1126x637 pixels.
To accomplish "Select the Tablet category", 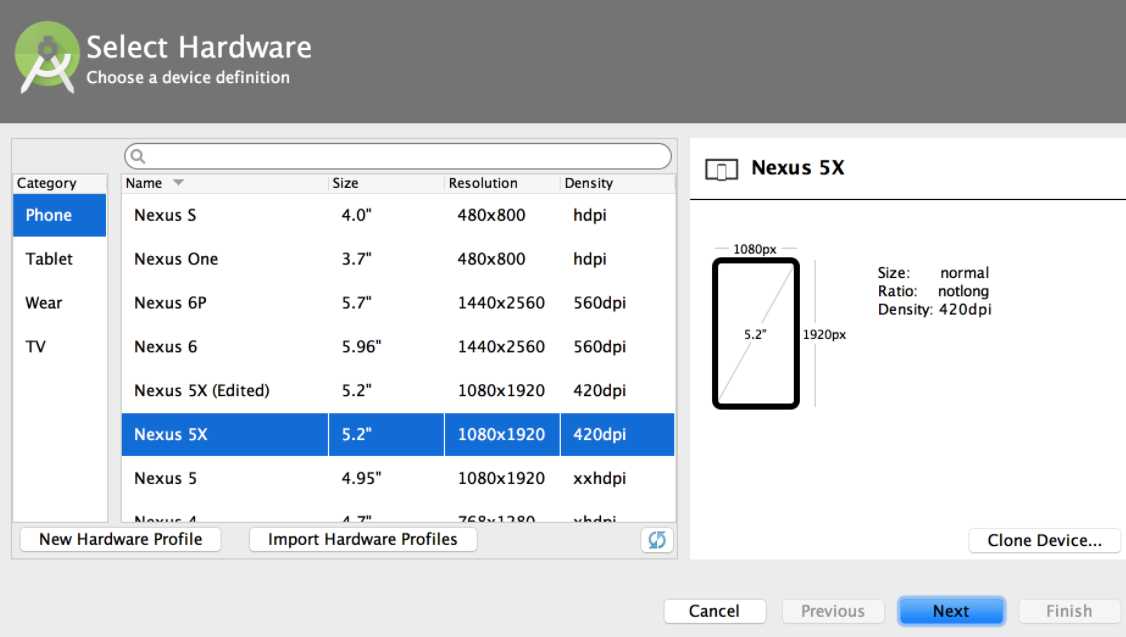I will click(x=60, y=259).
